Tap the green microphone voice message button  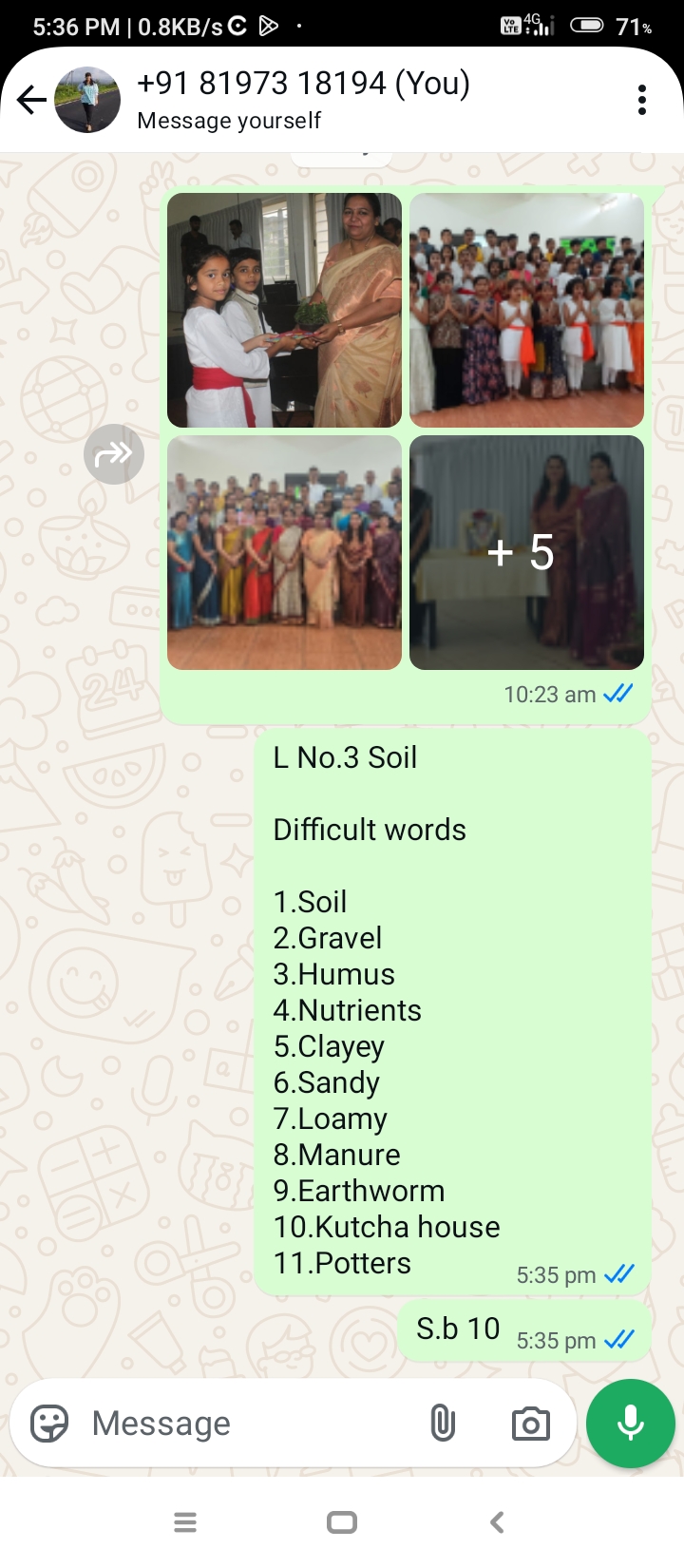631,1424
